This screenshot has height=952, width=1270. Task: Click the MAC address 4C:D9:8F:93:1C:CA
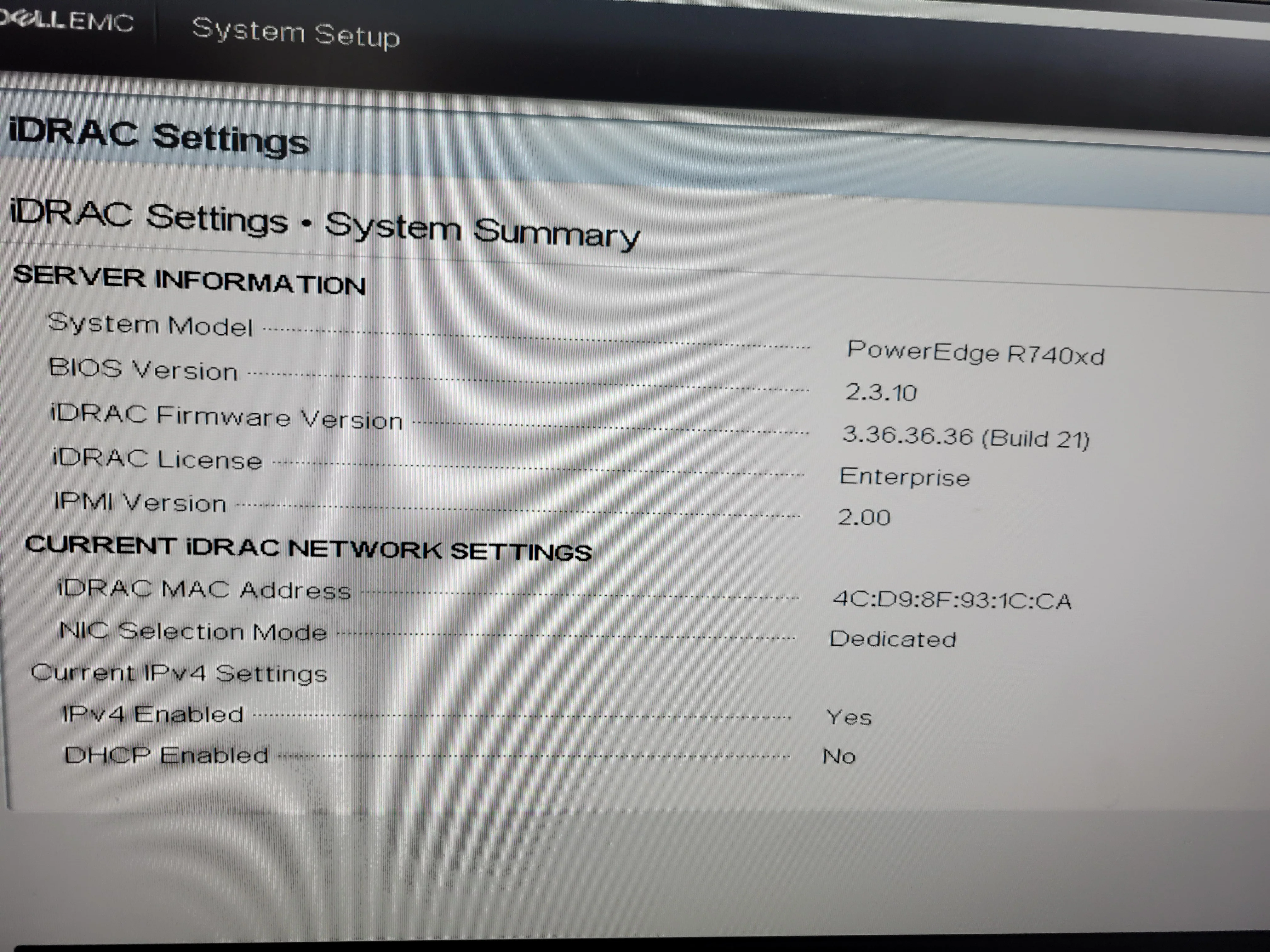point(952,600)
